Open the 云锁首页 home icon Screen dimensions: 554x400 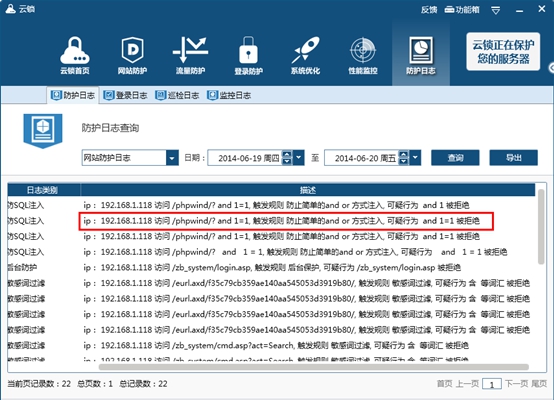[75, 55]
